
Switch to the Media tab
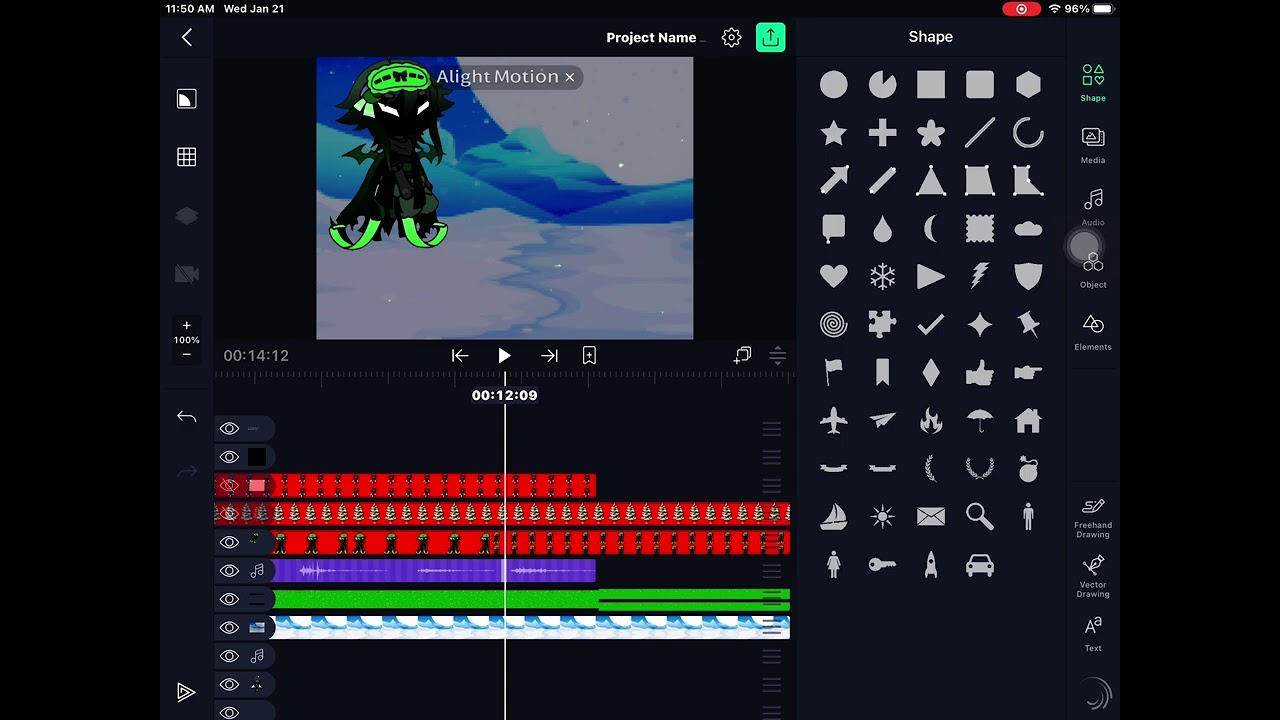click(1093, 145)
